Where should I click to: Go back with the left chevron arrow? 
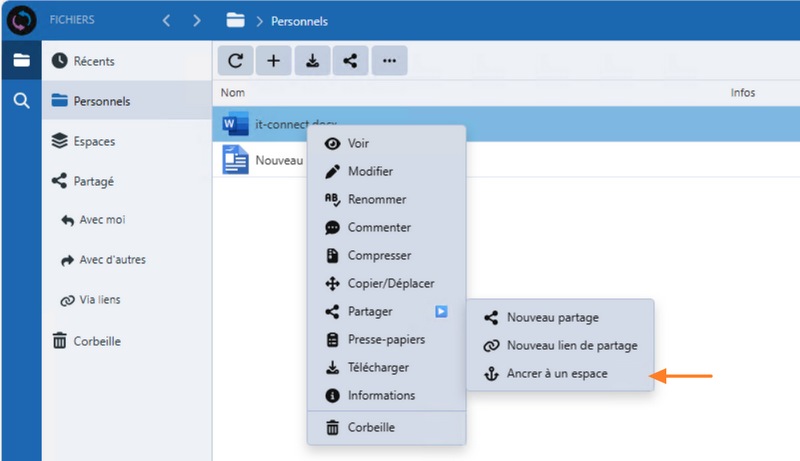tap(167, 20)
